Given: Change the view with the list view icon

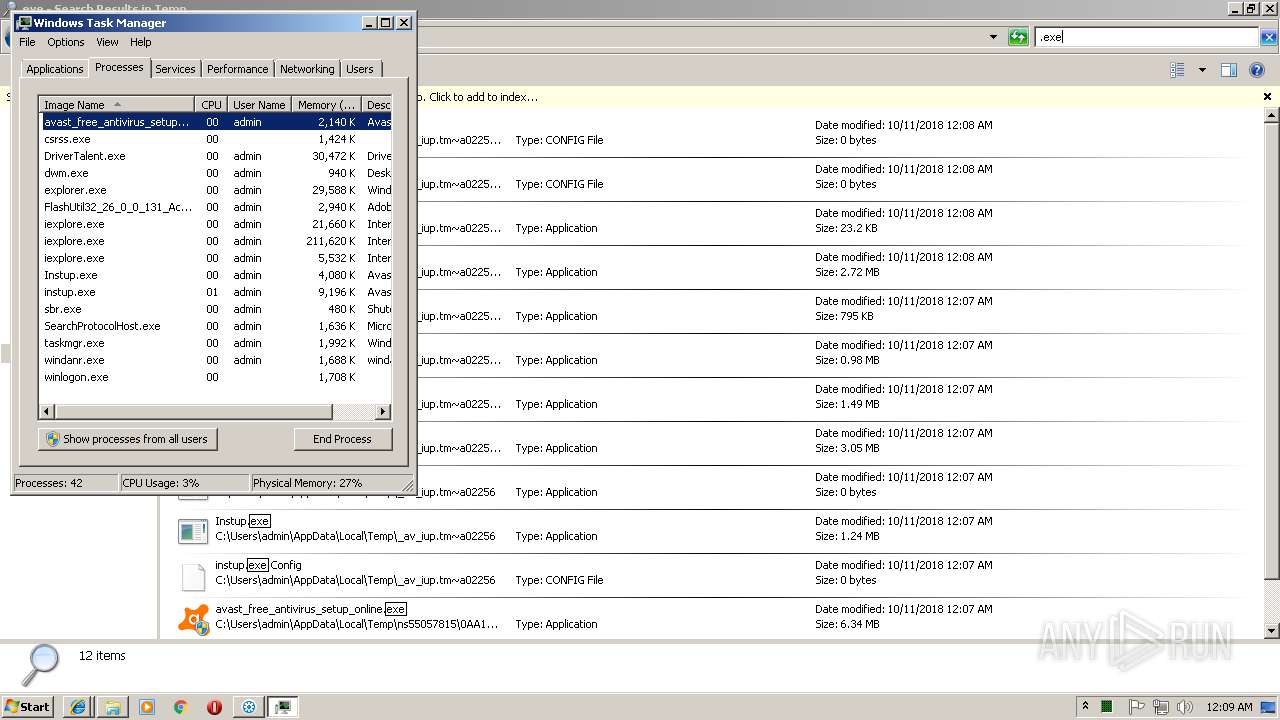Looking at the screenshot, I should point(1177,70).
